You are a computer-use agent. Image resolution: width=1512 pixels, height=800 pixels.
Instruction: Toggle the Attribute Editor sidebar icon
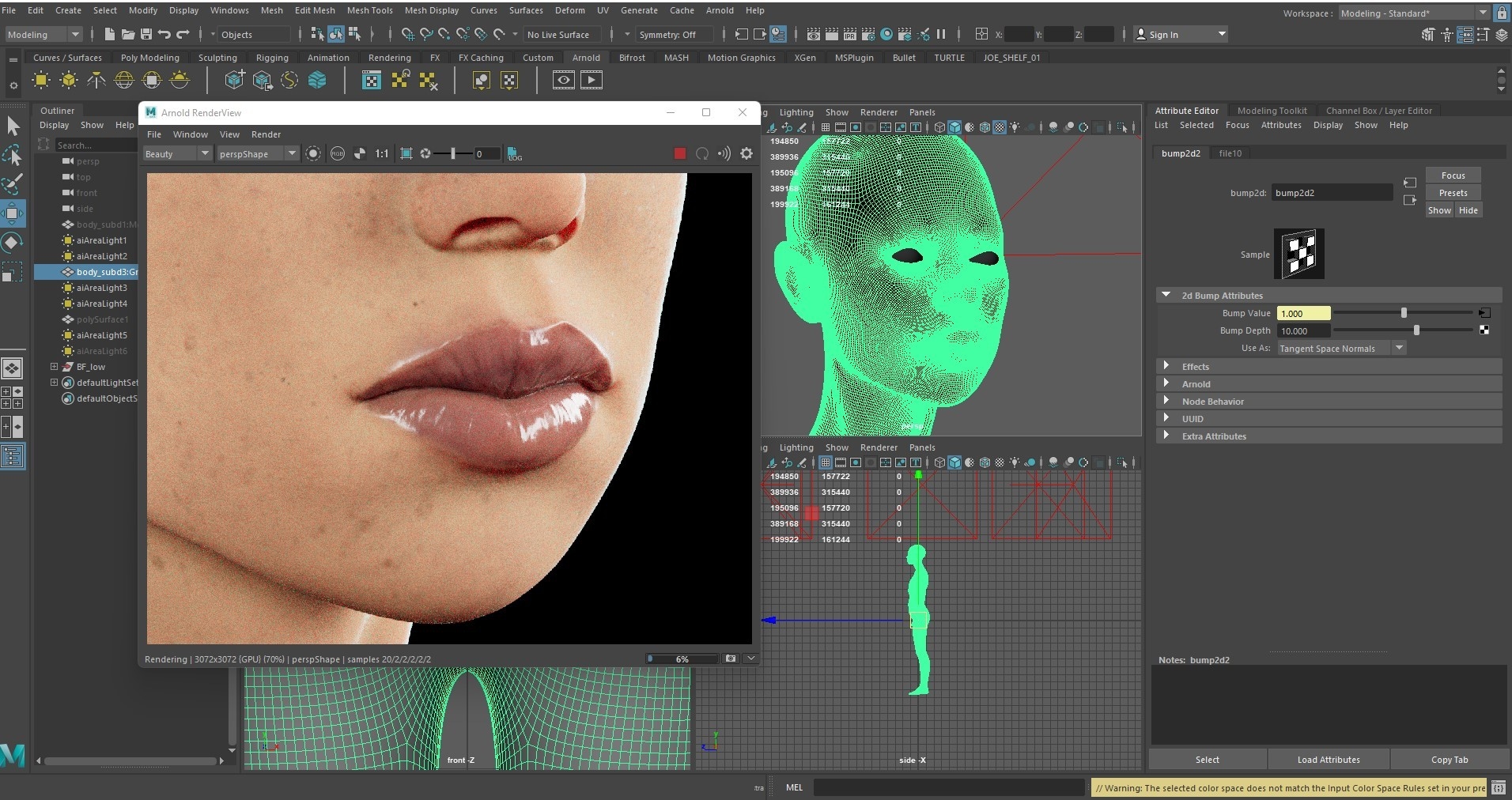1465,35
